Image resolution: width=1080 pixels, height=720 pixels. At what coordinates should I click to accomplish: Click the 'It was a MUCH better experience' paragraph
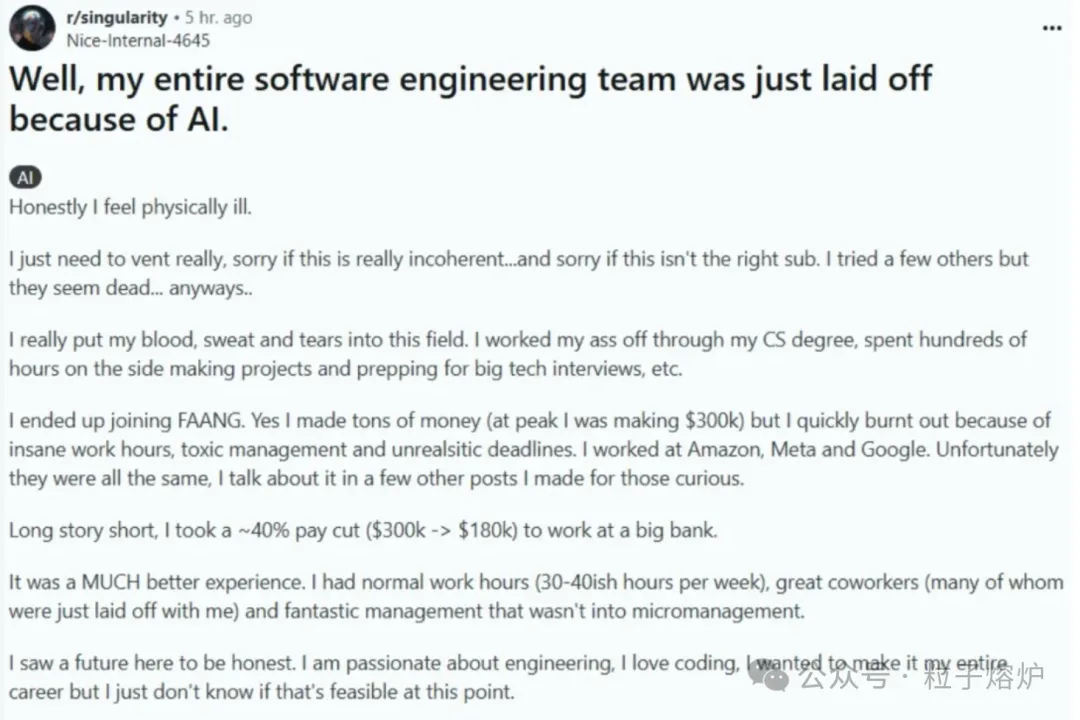point(536,597)
